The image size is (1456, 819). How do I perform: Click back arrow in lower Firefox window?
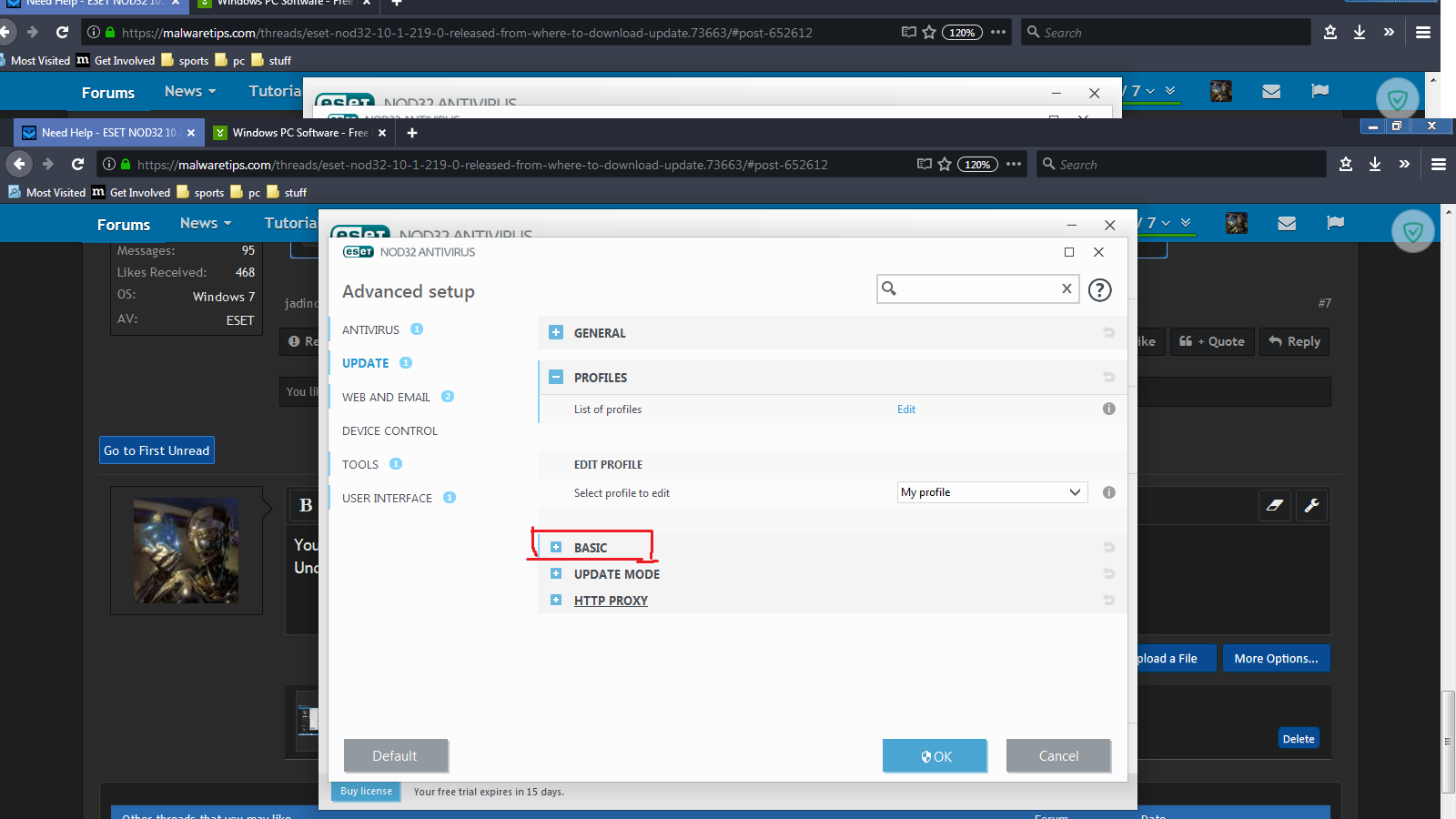click(19, 164)
